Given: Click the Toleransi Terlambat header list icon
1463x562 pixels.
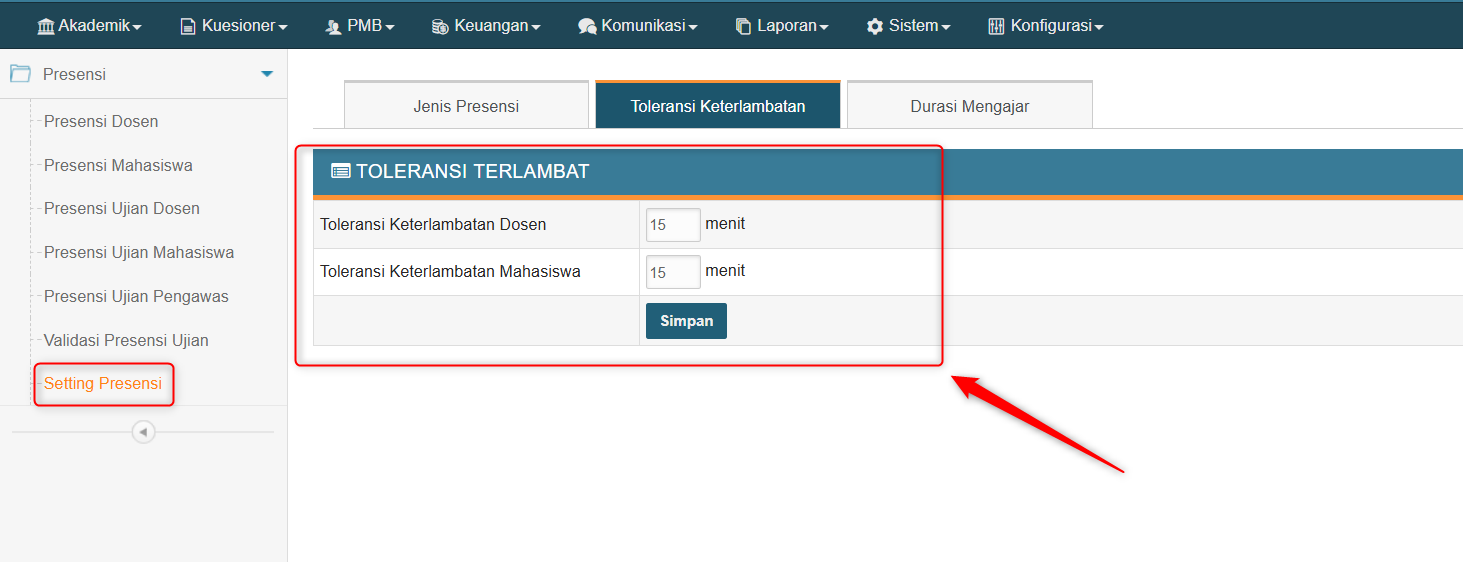Looking at the screenshot, I should (x=340, y=171).
